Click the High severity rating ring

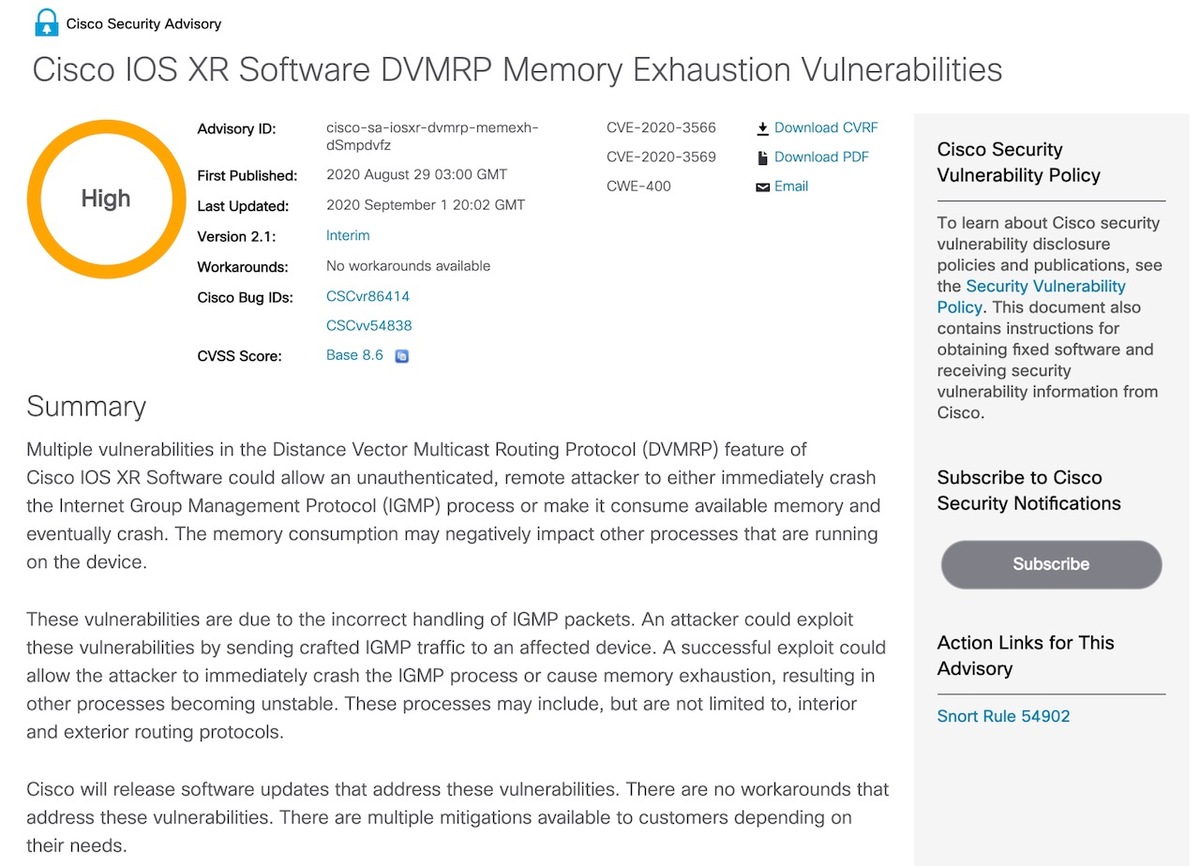pos(106,198)
